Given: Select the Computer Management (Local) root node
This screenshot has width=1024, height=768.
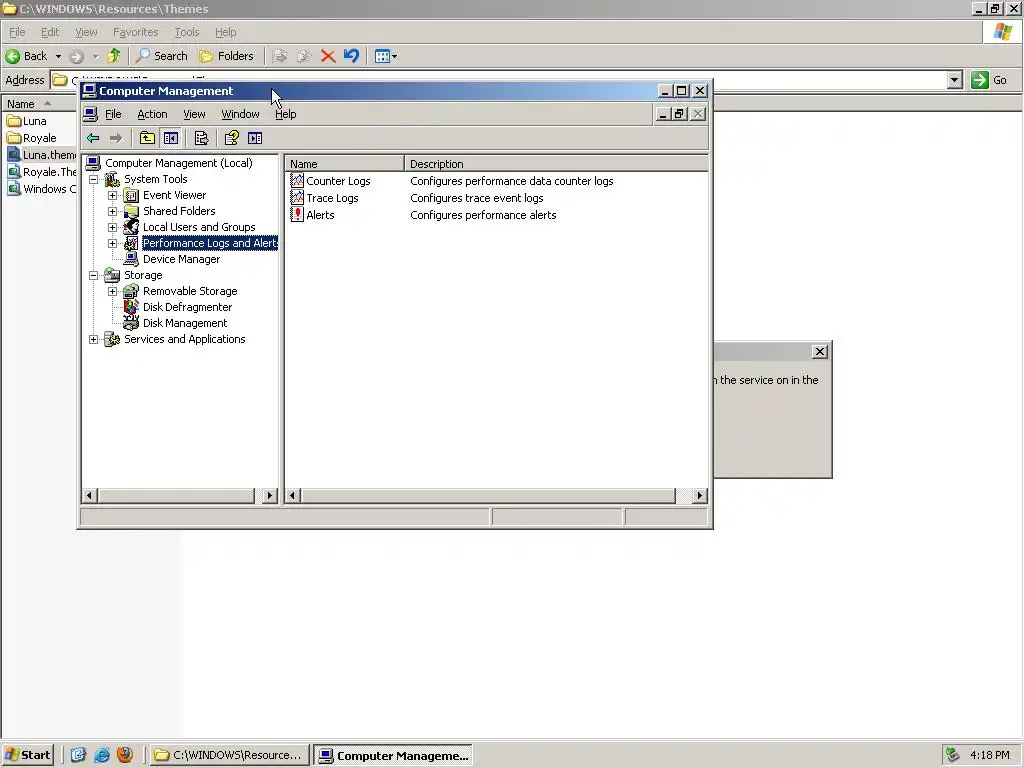Looking at the screenshot, I should (178, 163).
